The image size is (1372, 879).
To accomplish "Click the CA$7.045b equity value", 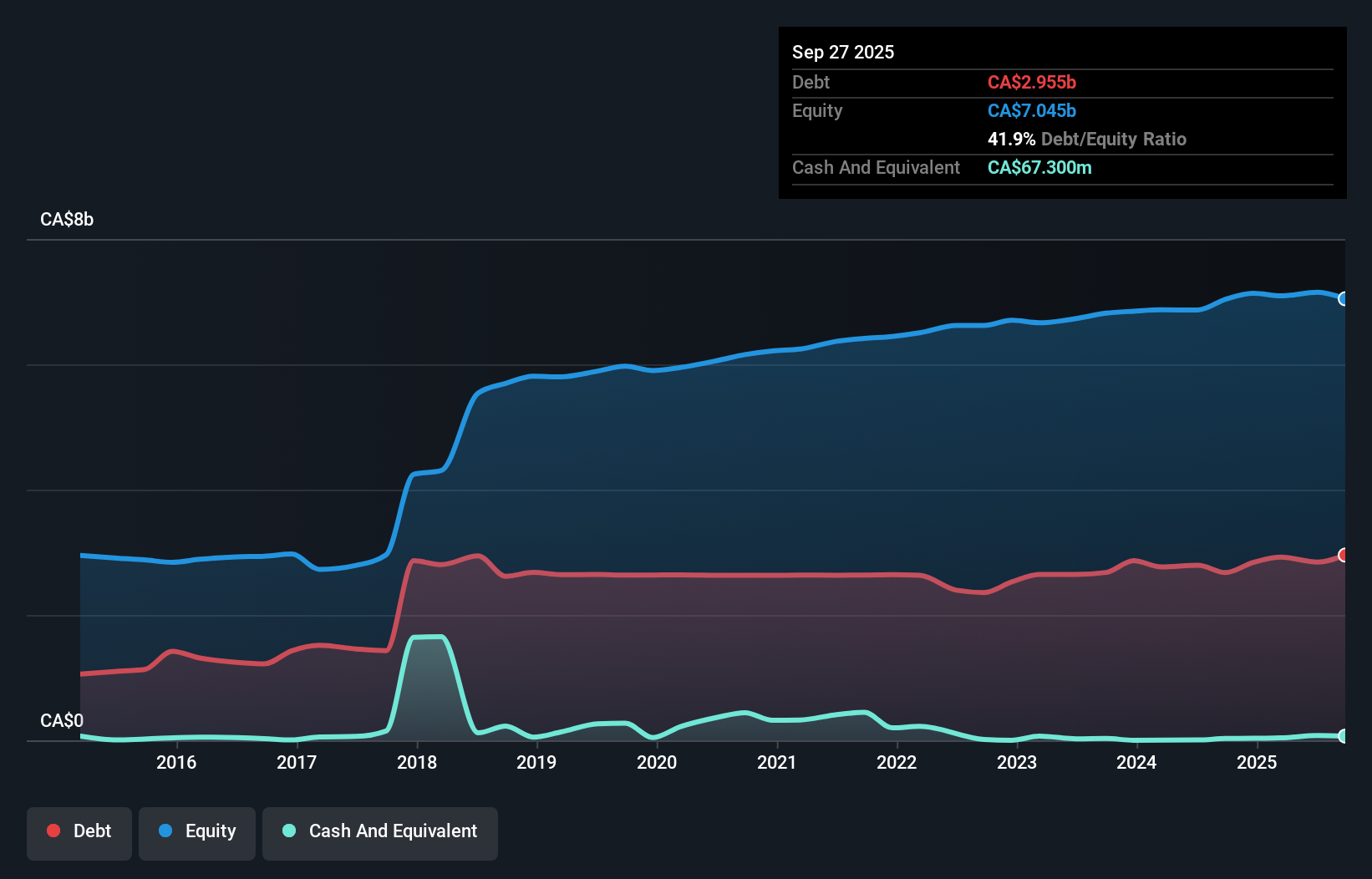I will coord(1032,110).
